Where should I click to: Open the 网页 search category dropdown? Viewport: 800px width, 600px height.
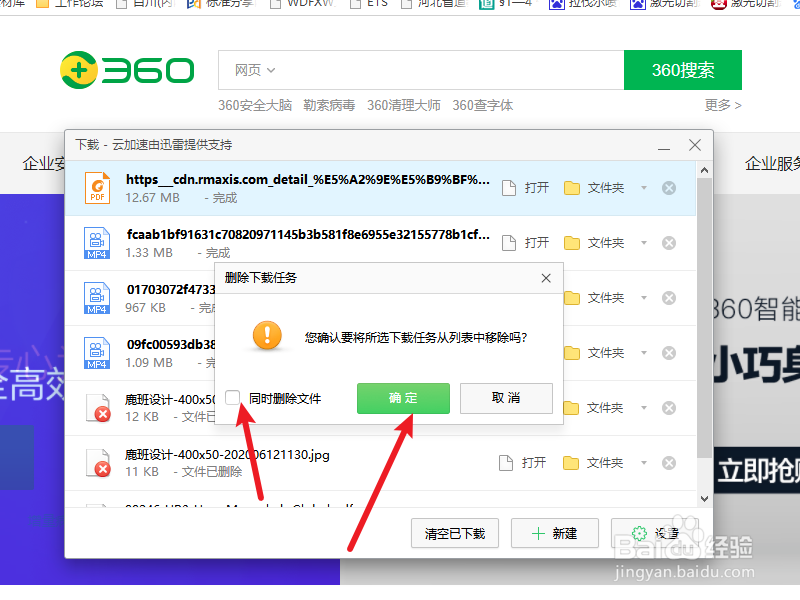253,70
